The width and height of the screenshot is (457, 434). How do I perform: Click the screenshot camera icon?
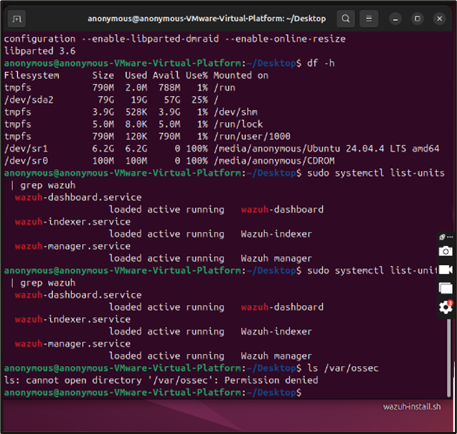(446, 251)
